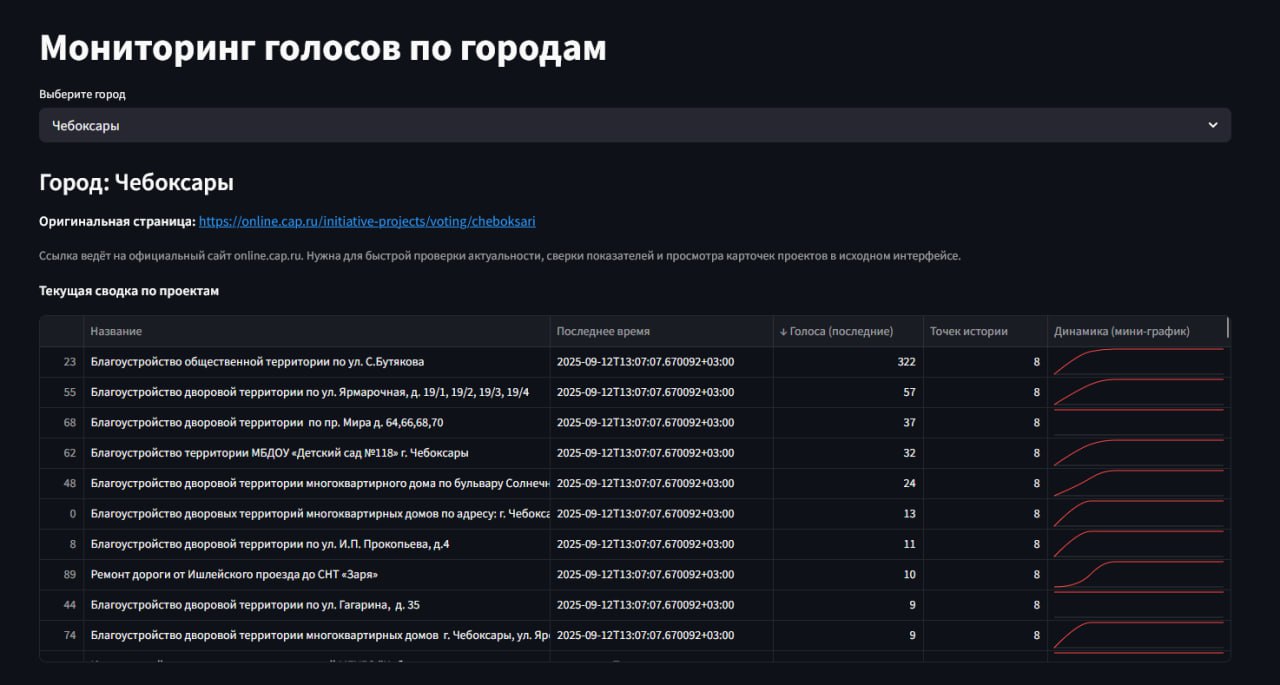The width and height of the screenshot is (1280, 685).
Task: Click the chevron on the Чебоксары selector
Action: 1213,125
